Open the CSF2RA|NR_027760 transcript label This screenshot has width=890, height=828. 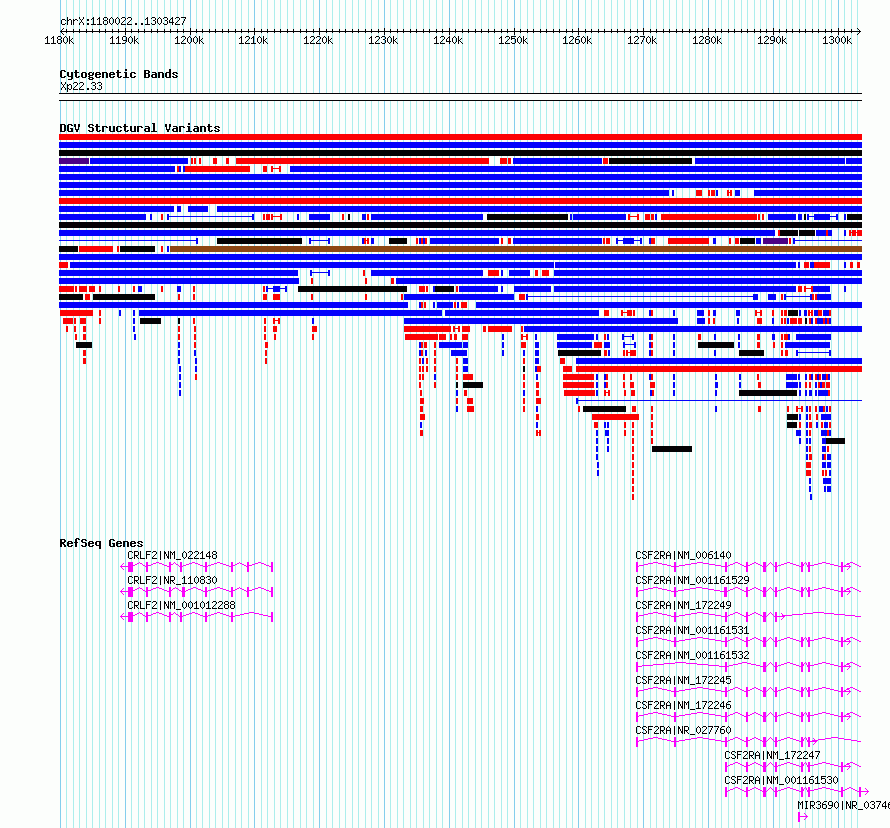tap(683, 730)
